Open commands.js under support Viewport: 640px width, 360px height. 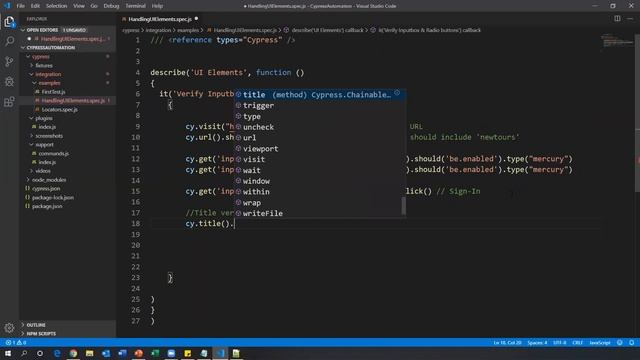[53, 153]
